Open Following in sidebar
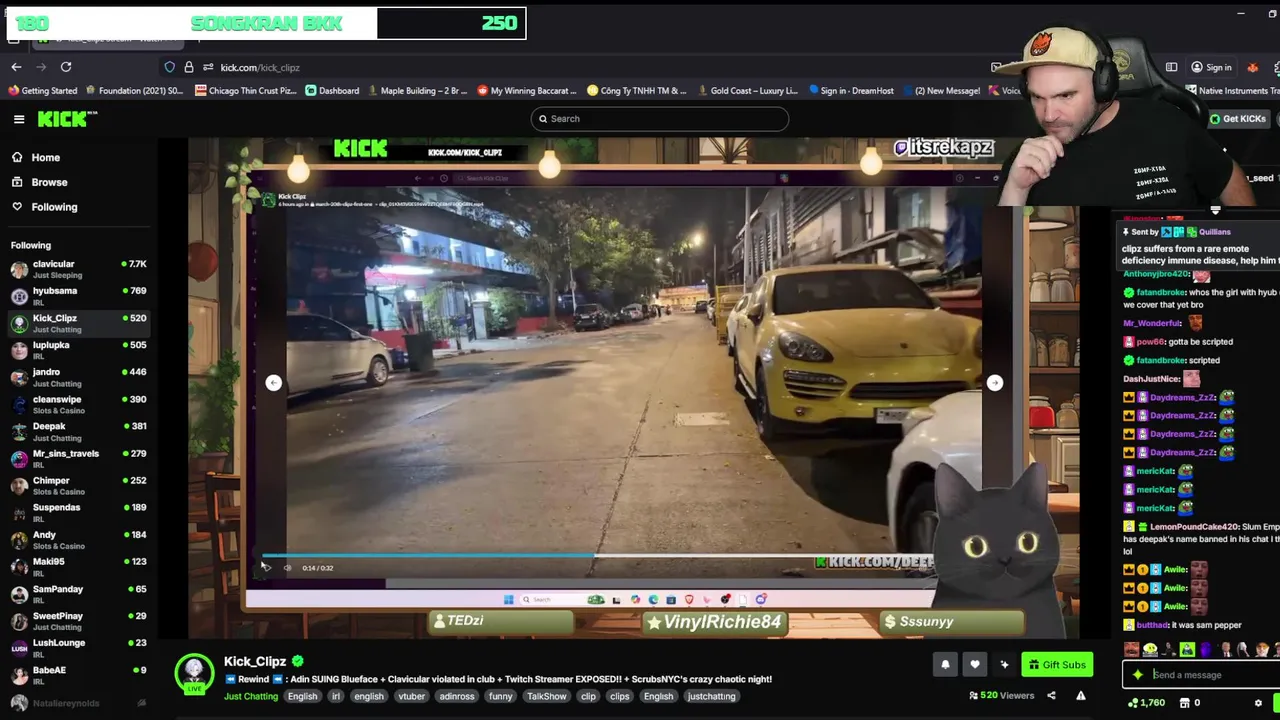 pyautogui.click(x=44, y=207)
